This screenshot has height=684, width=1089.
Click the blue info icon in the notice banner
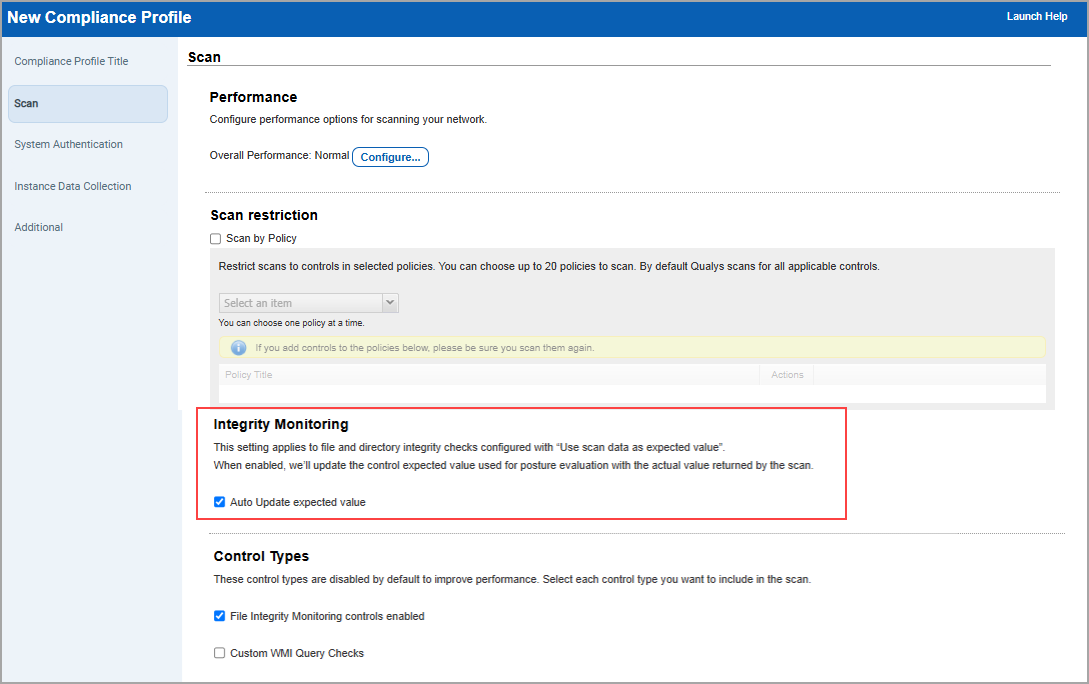click(x=239, y=347)
